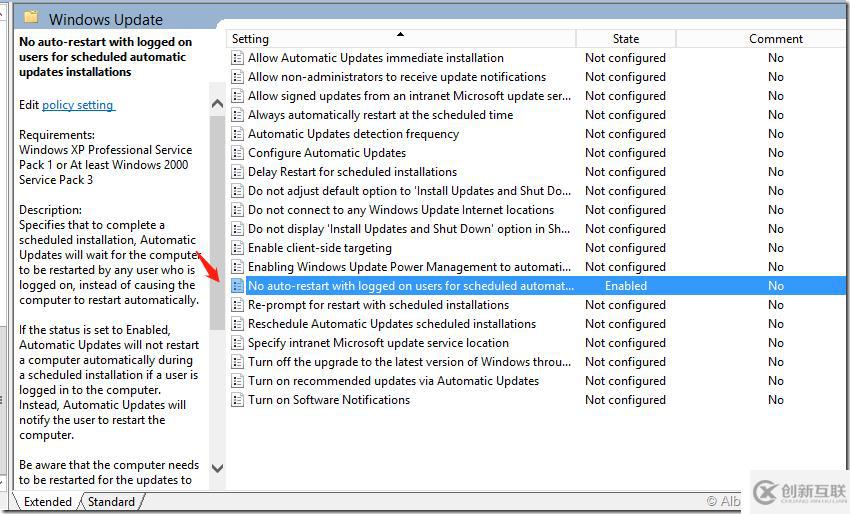
Task: Select 'Turn on recommended updates via Automatic Updates'
Action: (394, 381)
